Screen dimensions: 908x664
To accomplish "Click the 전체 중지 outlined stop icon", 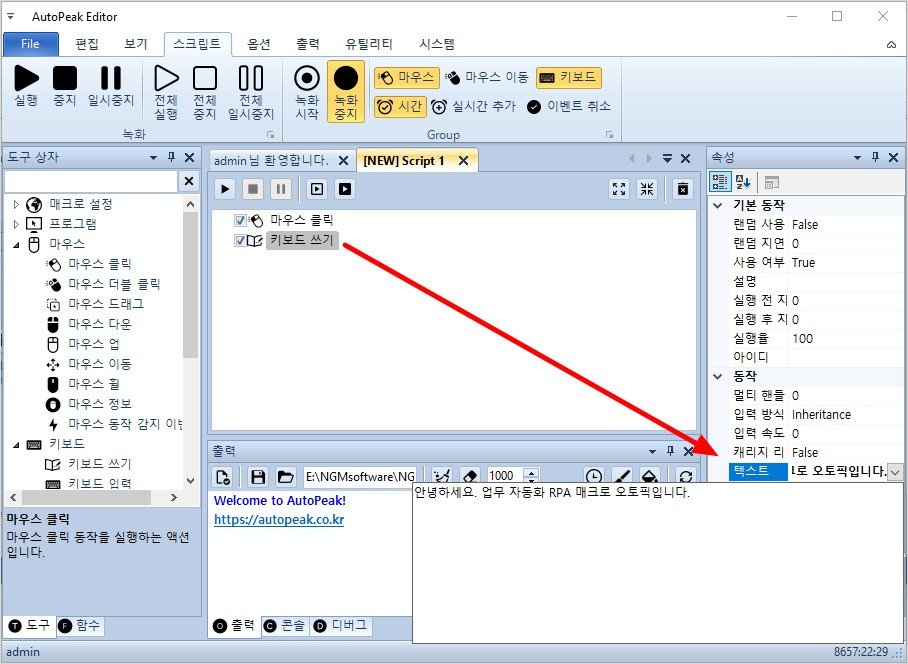I will coord(205,78).
